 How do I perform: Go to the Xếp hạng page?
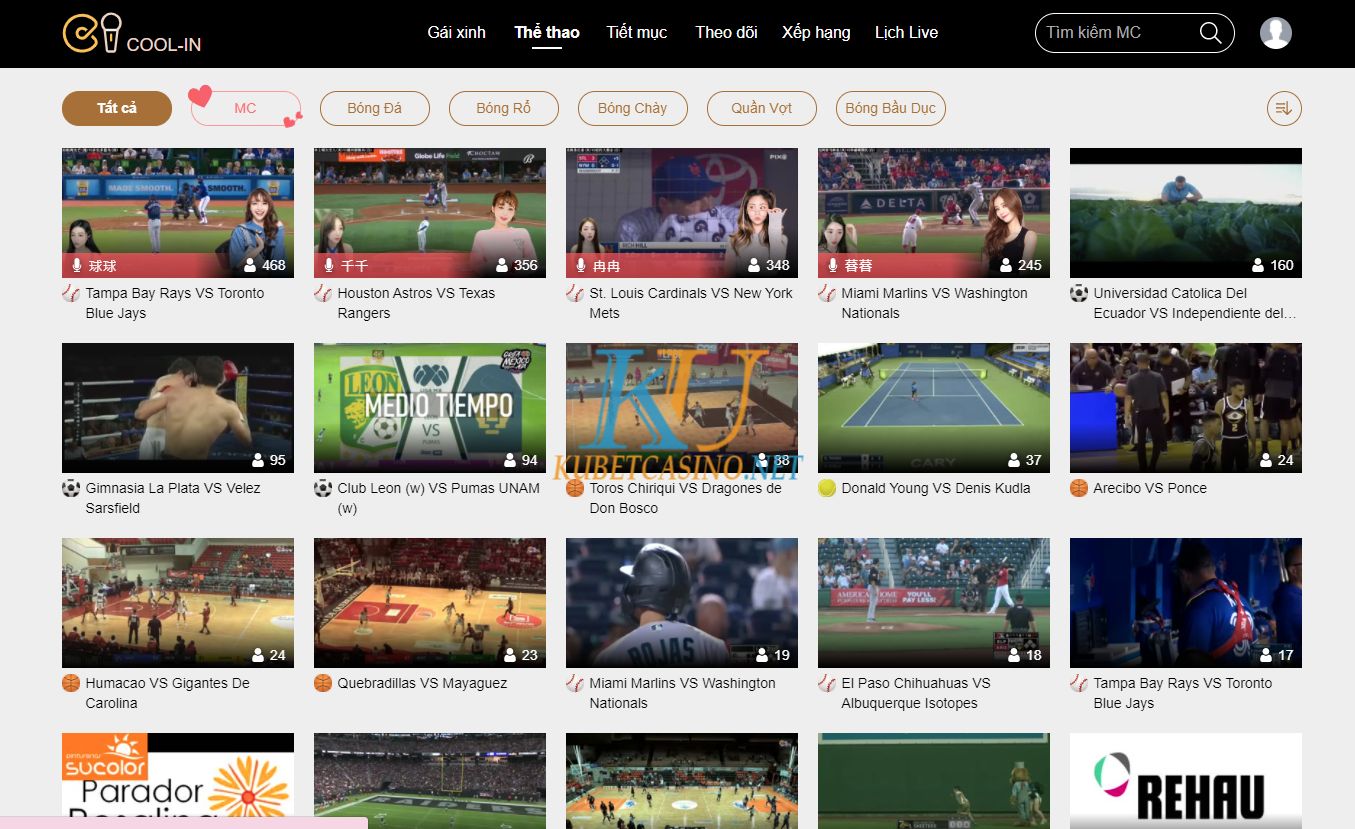pyautogui.click(x=816, y=32)
